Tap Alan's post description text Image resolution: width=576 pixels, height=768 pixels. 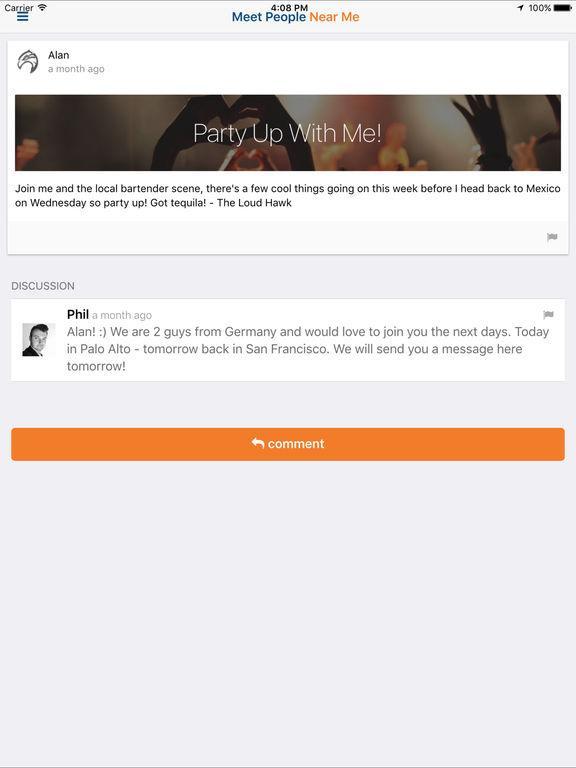point(288,195)
